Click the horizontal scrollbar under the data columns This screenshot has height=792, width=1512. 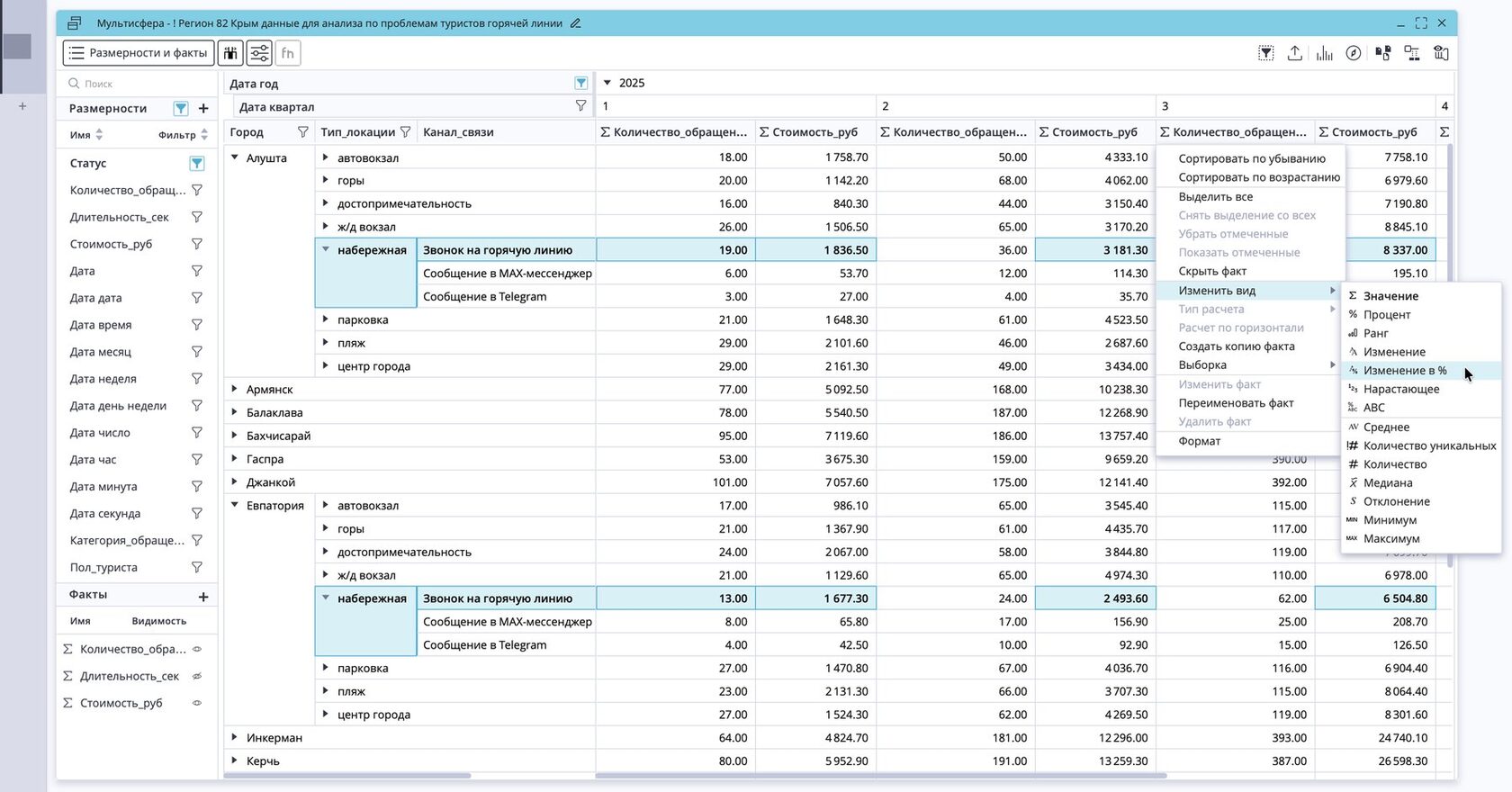click(x=881, y=775)
